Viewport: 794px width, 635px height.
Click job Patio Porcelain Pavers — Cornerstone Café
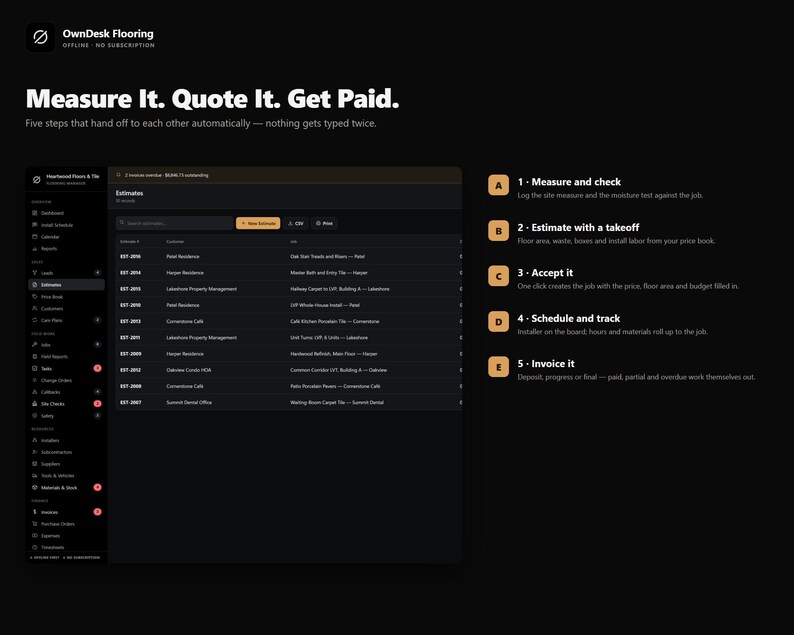pyautogui.click(x=335, y=386)
